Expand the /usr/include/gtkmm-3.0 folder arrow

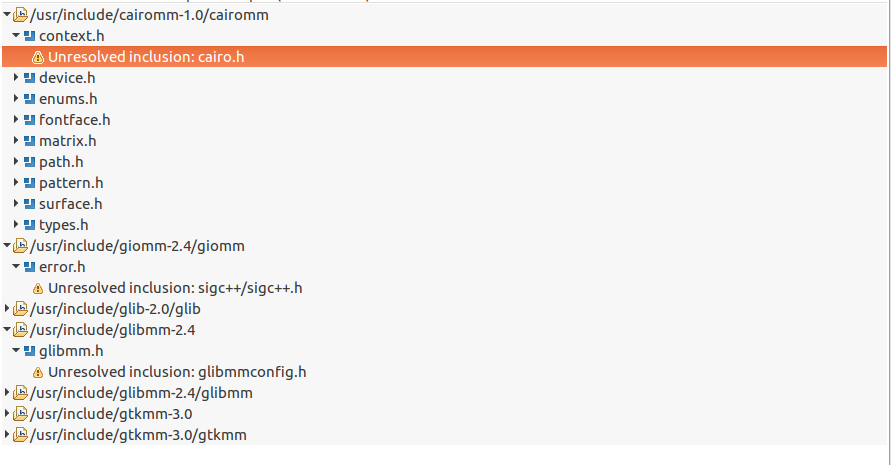point(7,414)
